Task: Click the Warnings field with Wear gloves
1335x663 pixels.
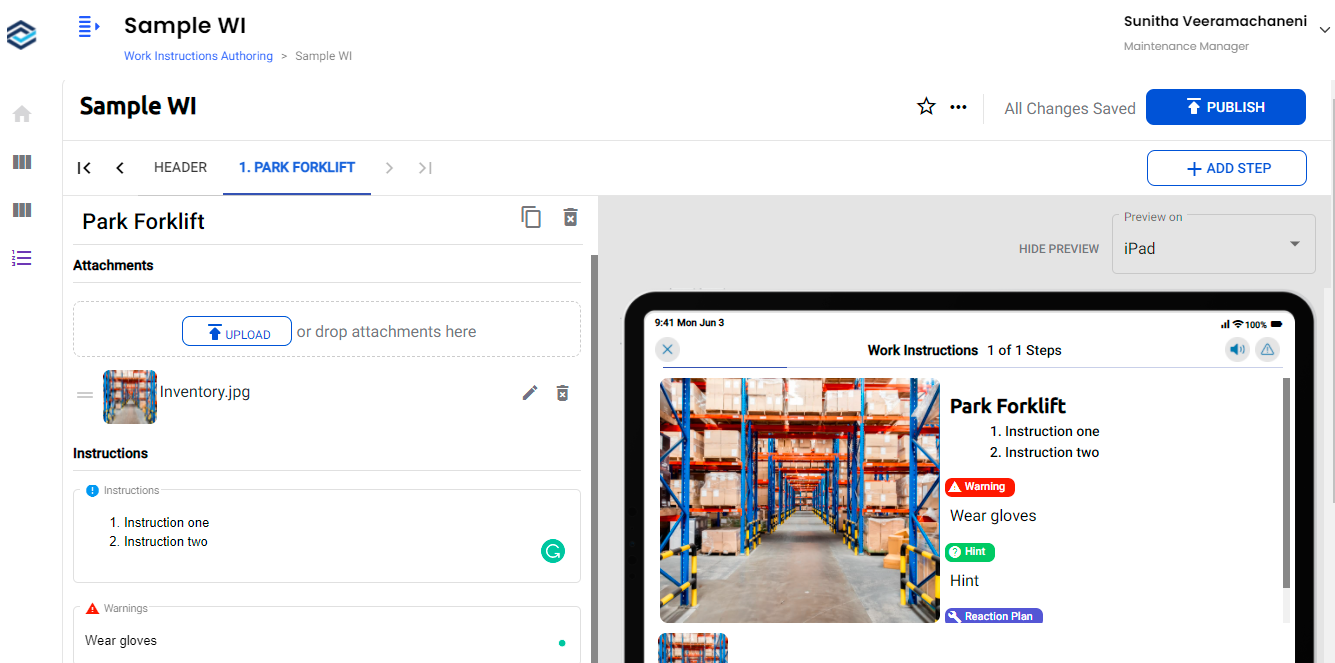Action: coord(327,635)
